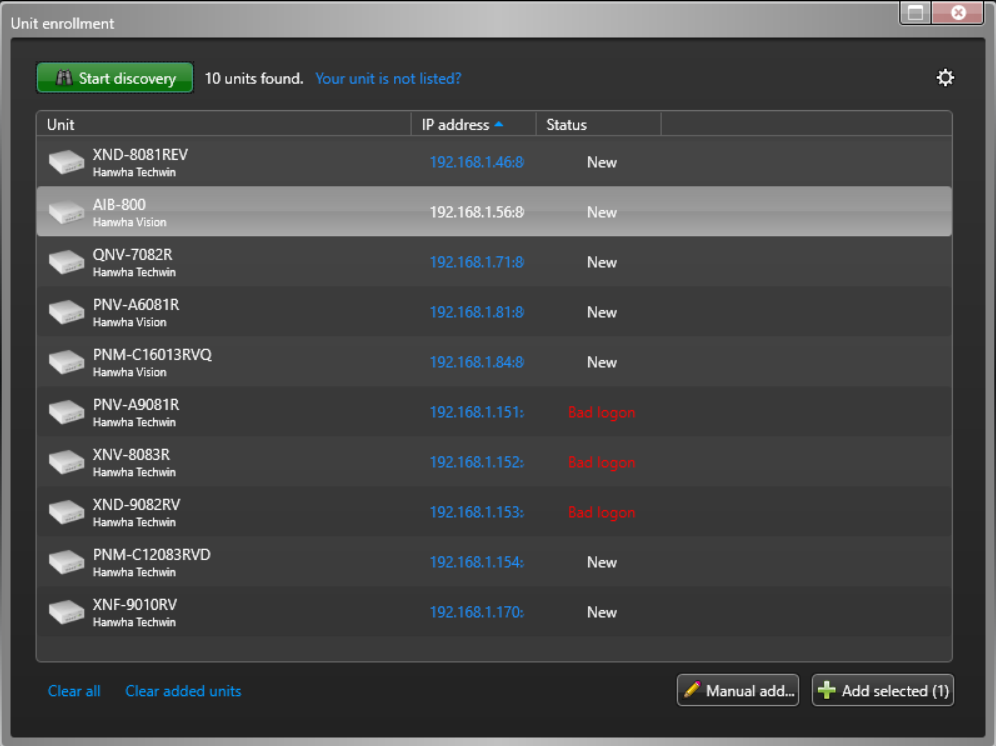Open IP link 192.168.1.46
Viewport: 996px width, 746px height.
point(477,162)
